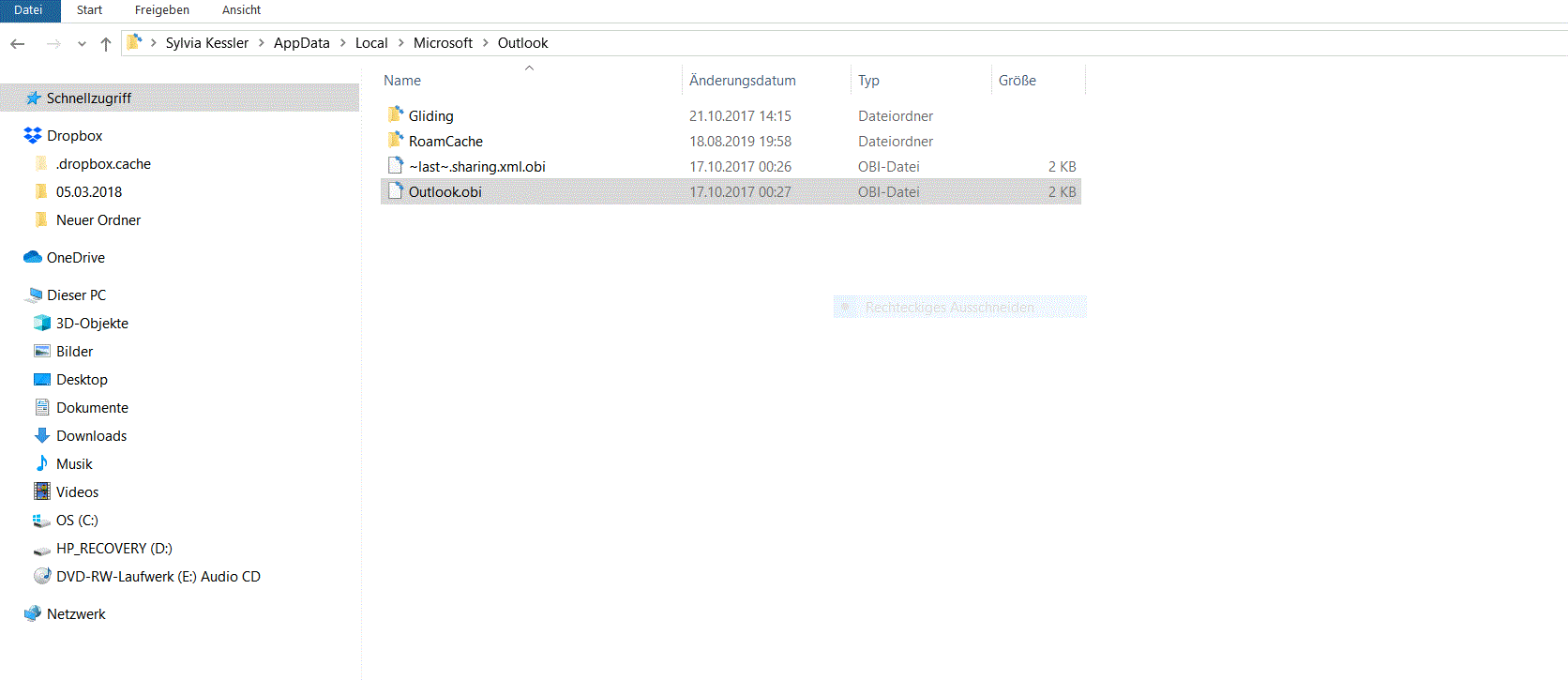
Task: Click the DVD-RW-Laufwerk (E:) disc icon
Action: [42, 576]
